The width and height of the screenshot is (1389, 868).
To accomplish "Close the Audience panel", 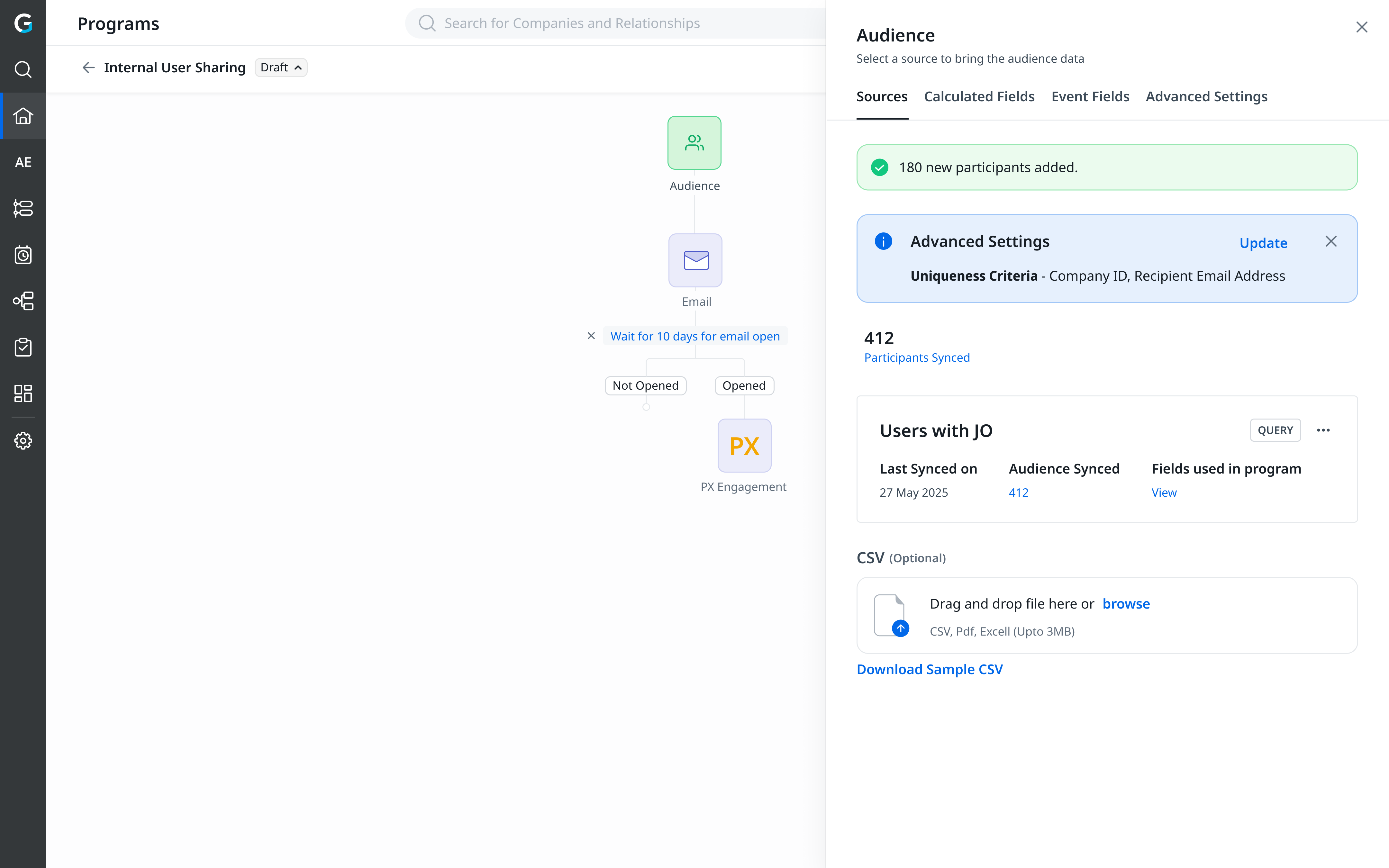I will 1361,27.
